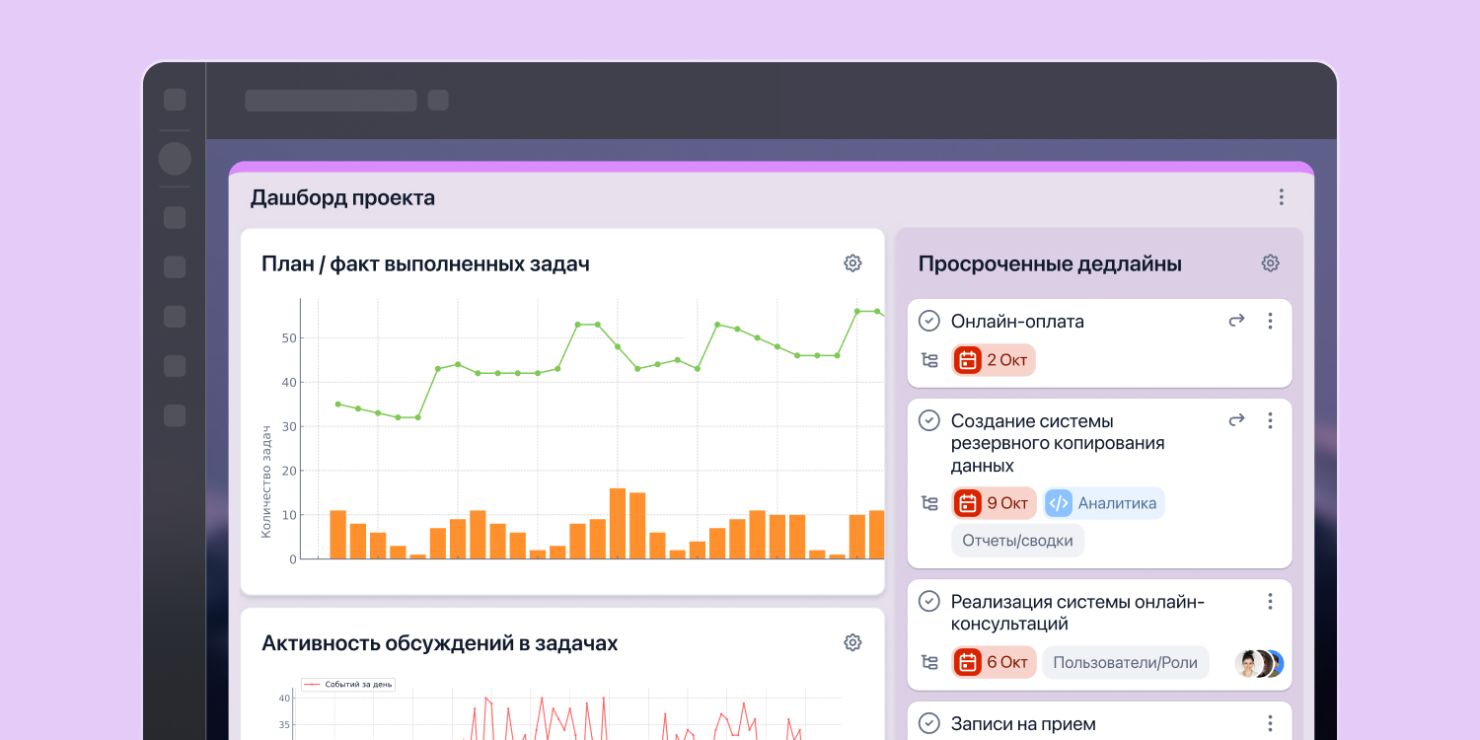Mark Онлайн-оплата task as complete
Viewport: 1480px width, 740px height.
tap(929, 321)
